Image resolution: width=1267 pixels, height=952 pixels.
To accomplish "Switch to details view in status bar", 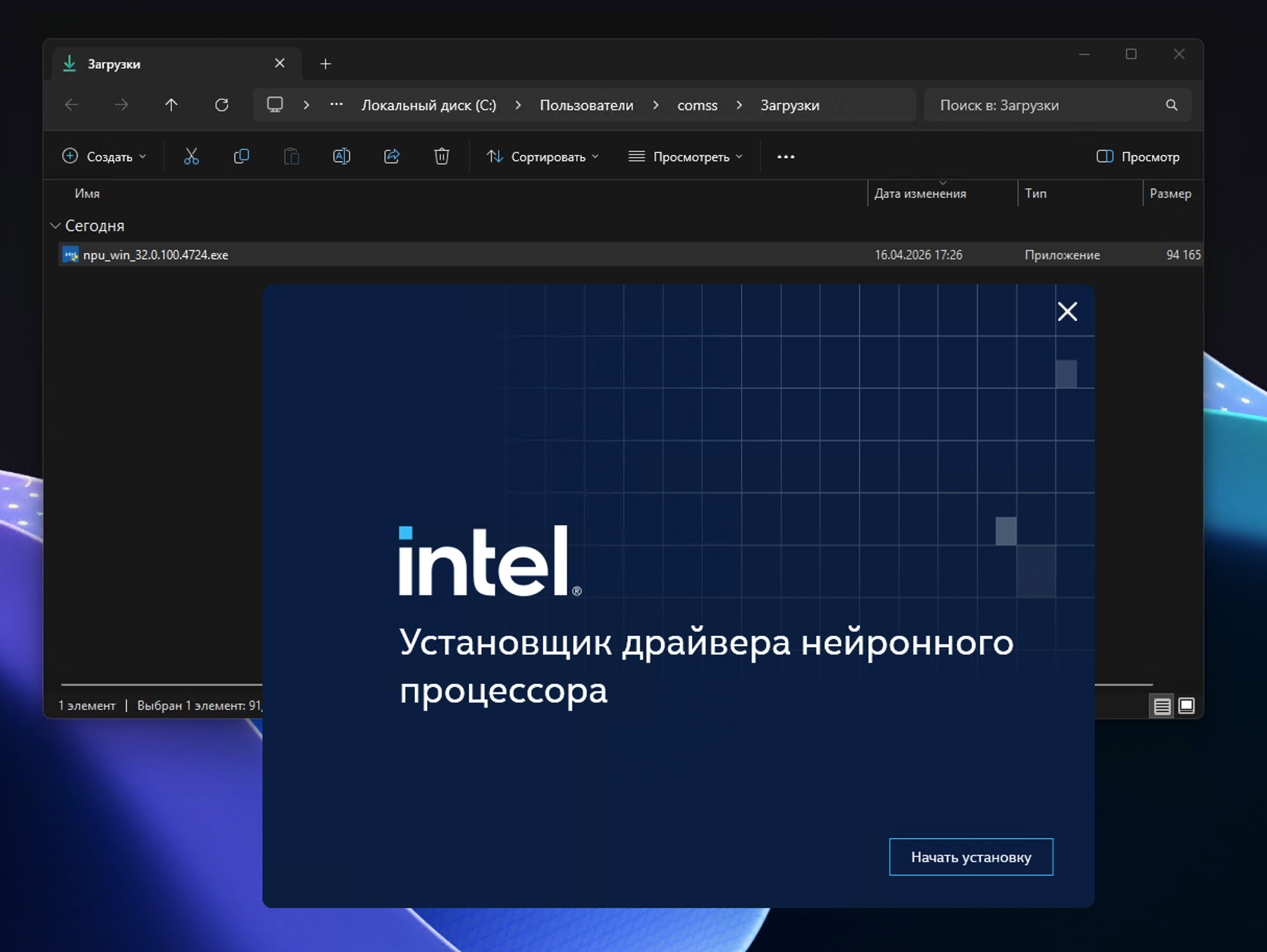I will pyautogui.click(x=1162, y=706).
